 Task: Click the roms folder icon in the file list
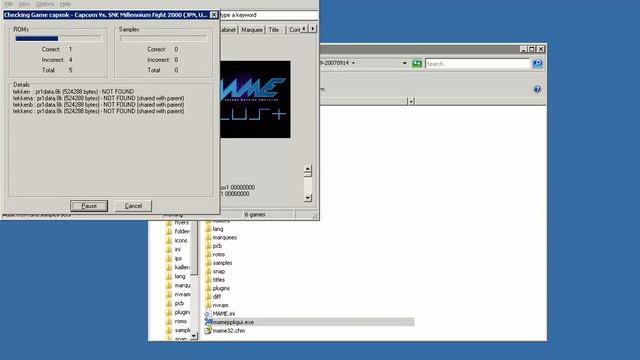[209, 254]
